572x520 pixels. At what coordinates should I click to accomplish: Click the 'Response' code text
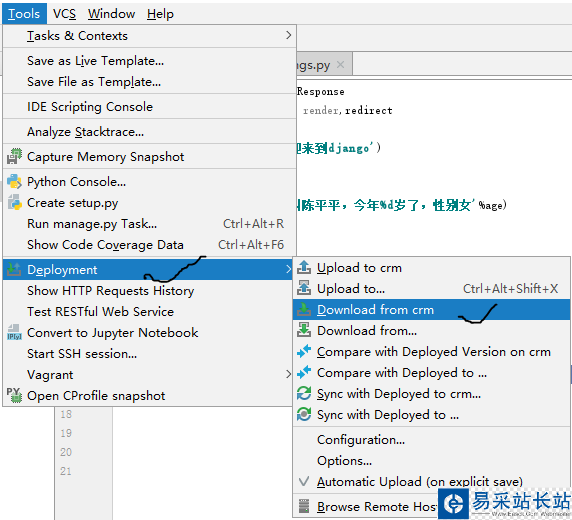tap(321, 92)
